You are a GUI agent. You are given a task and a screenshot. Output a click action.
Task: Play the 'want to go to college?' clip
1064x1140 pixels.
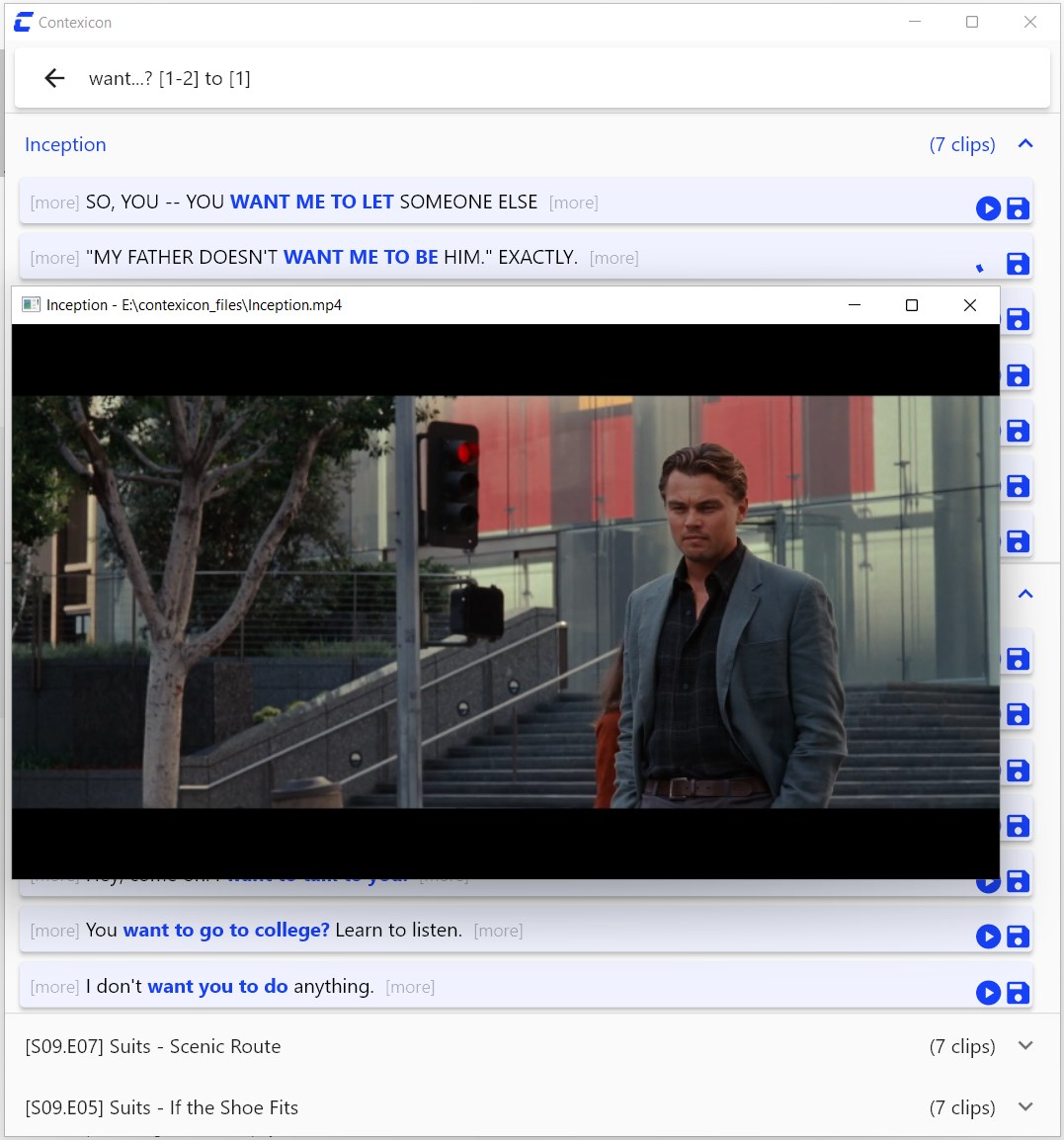[988, 936]
